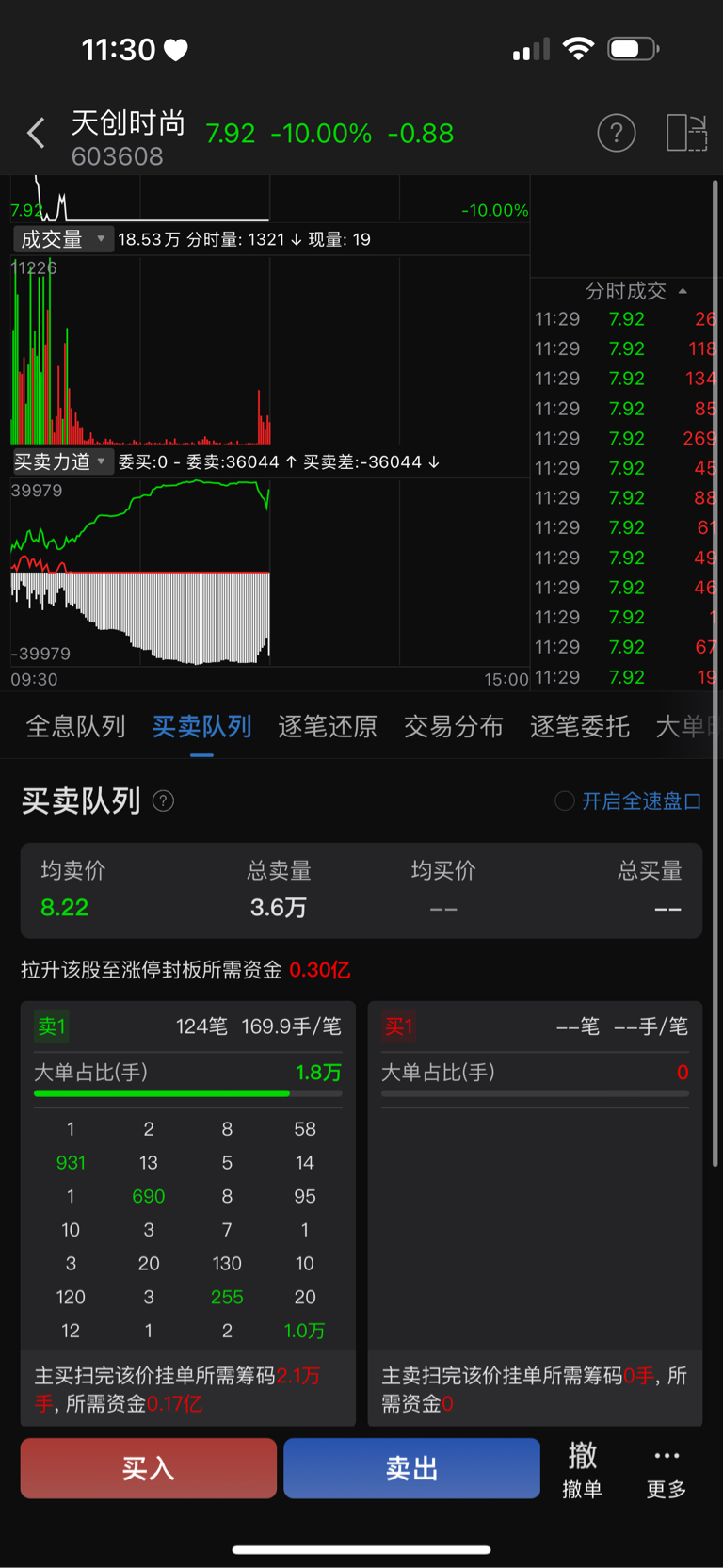
Task: Tap the 撤单 cancel order icon
Action: click(x=582, y=1470)
